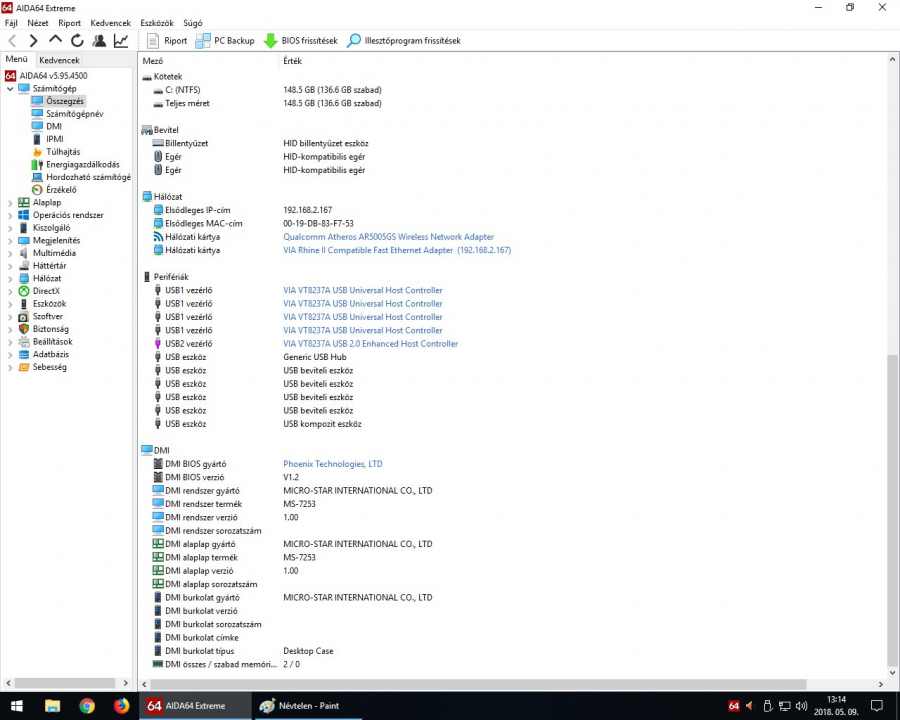Click the vertical scrollbar thumb of details pane
This screenshot has height=720, width=900.
point(892,508)
